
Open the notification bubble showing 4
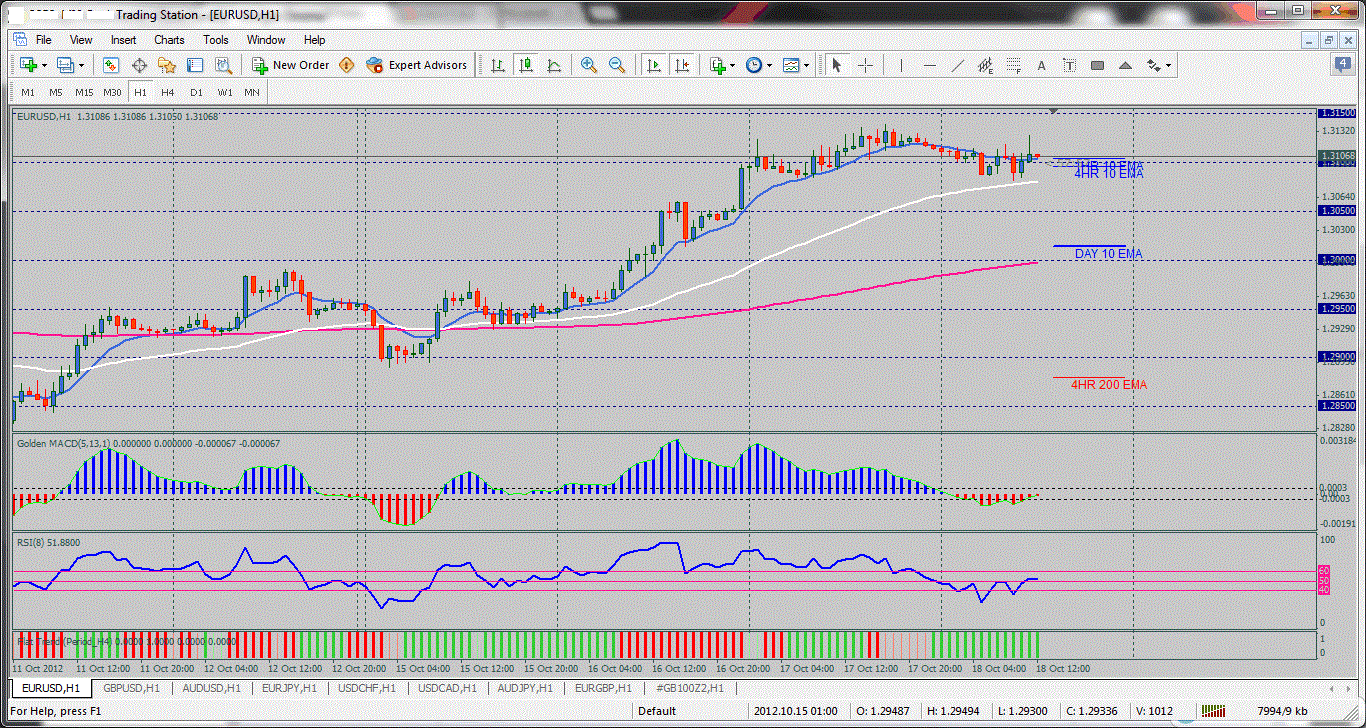tap(1343, 65)
